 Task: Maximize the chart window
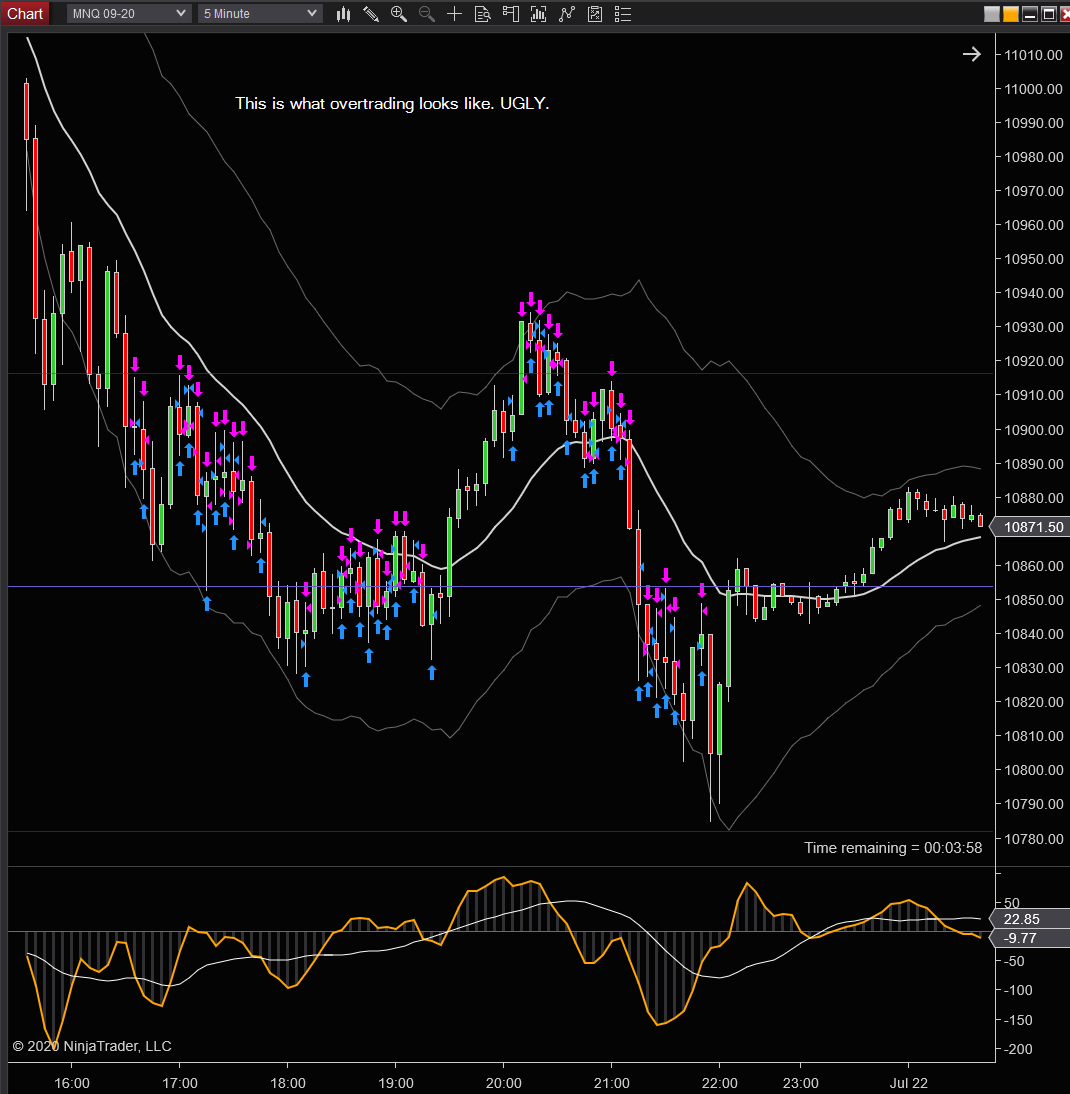point(1048,14)
